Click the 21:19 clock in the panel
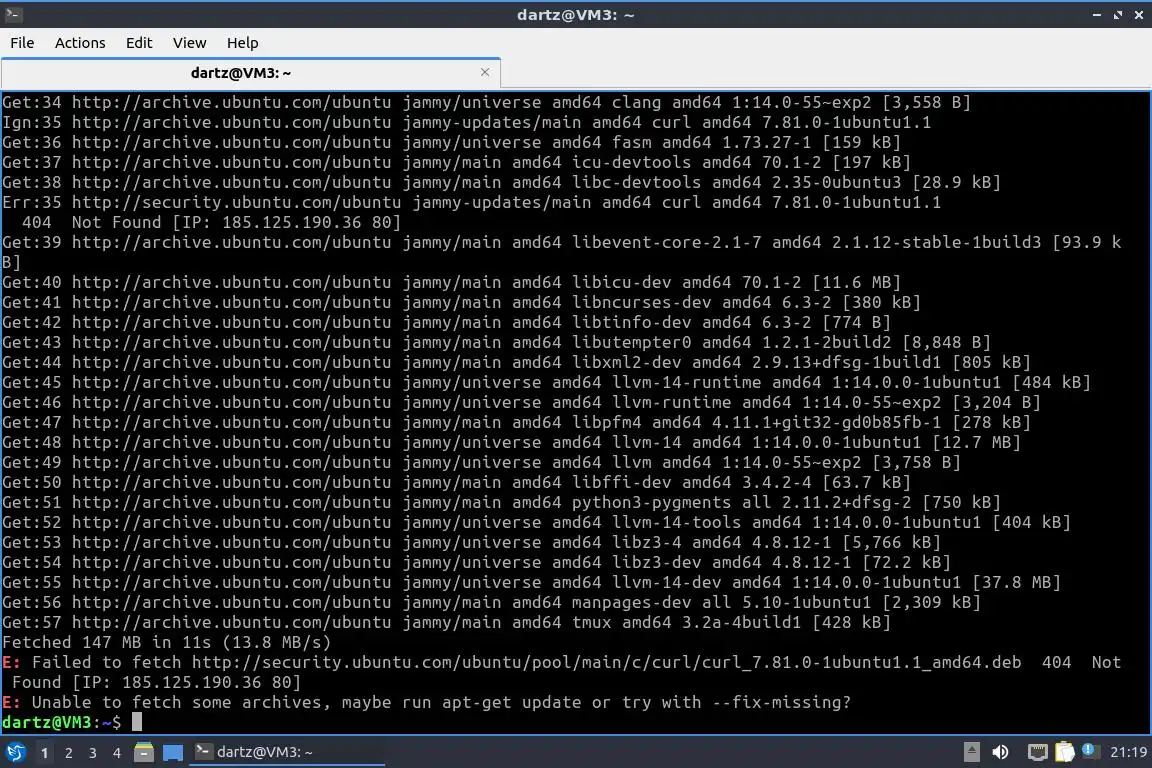 [x=1128, y=752]
